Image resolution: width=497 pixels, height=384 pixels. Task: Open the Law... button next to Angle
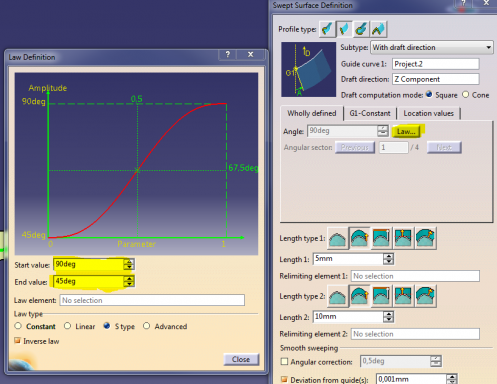pyautogui.click(x=406, y=131)
